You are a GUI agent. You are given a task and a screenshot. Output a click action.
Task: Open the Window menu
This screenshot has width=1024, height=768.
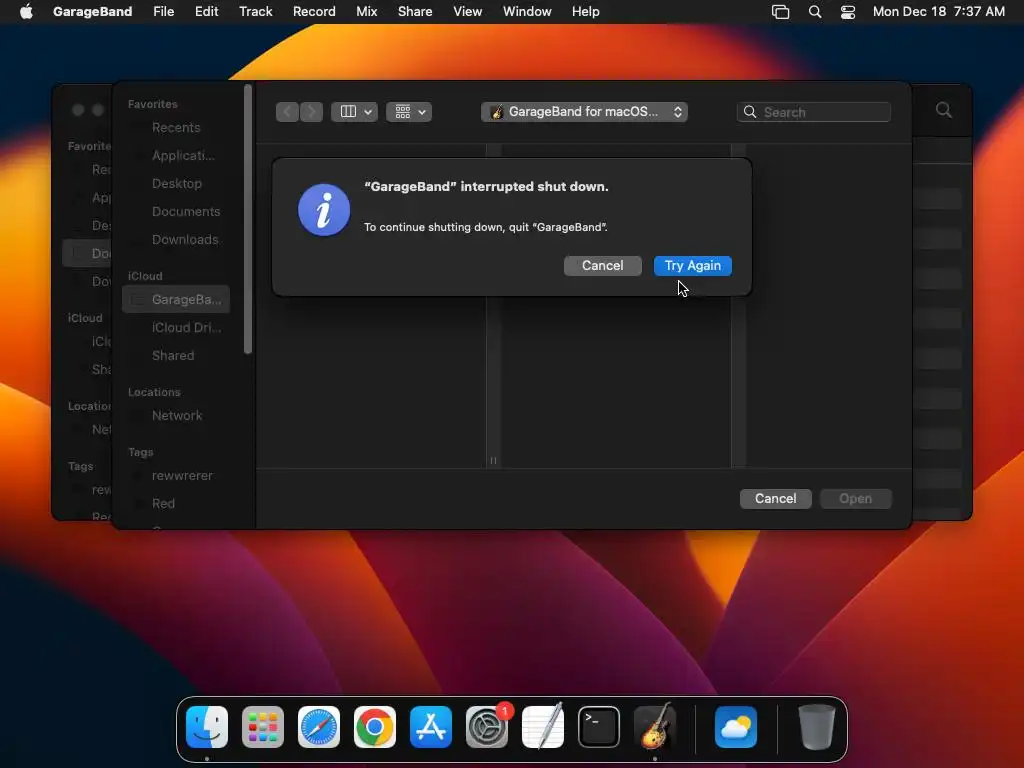pyautogui.click(x=527, y=12)
